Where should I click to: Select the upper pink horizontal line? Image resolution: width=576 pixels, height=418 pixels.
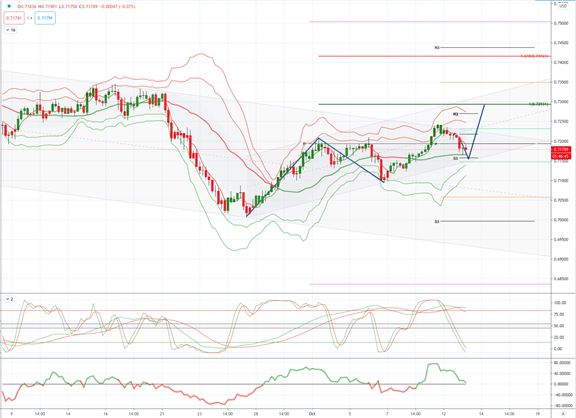click(x=430, y=22)
